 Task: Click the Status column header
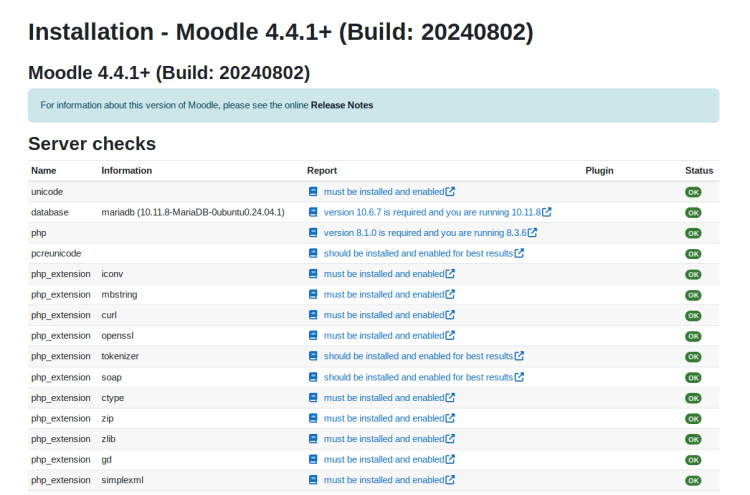click(699, 170)
